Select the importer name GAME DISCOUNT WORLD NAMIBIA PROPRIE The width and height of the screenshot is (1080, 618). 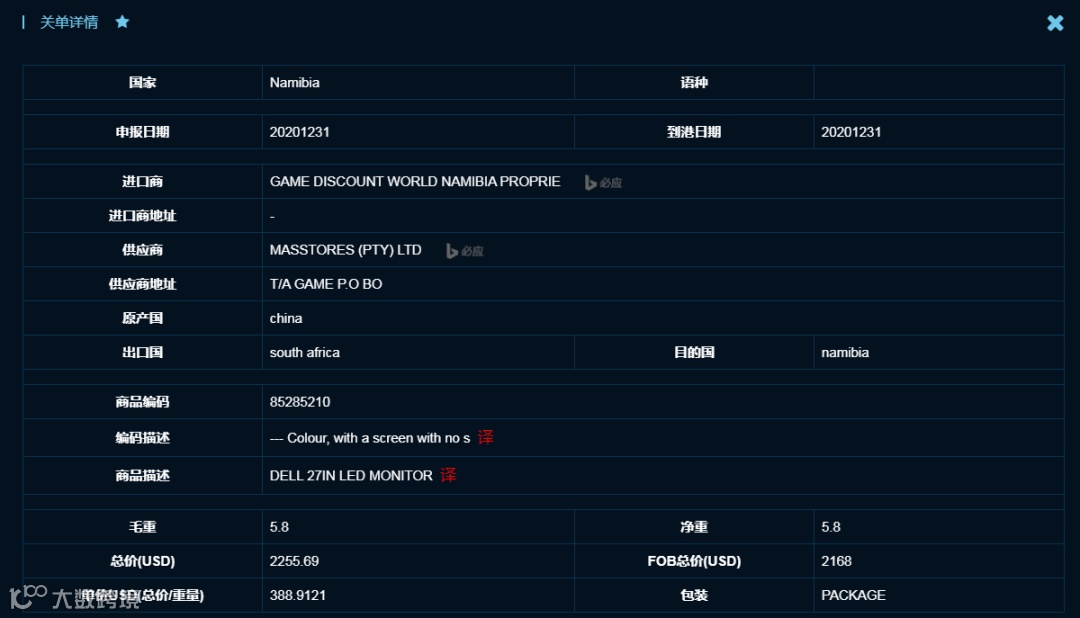[415, 181]
